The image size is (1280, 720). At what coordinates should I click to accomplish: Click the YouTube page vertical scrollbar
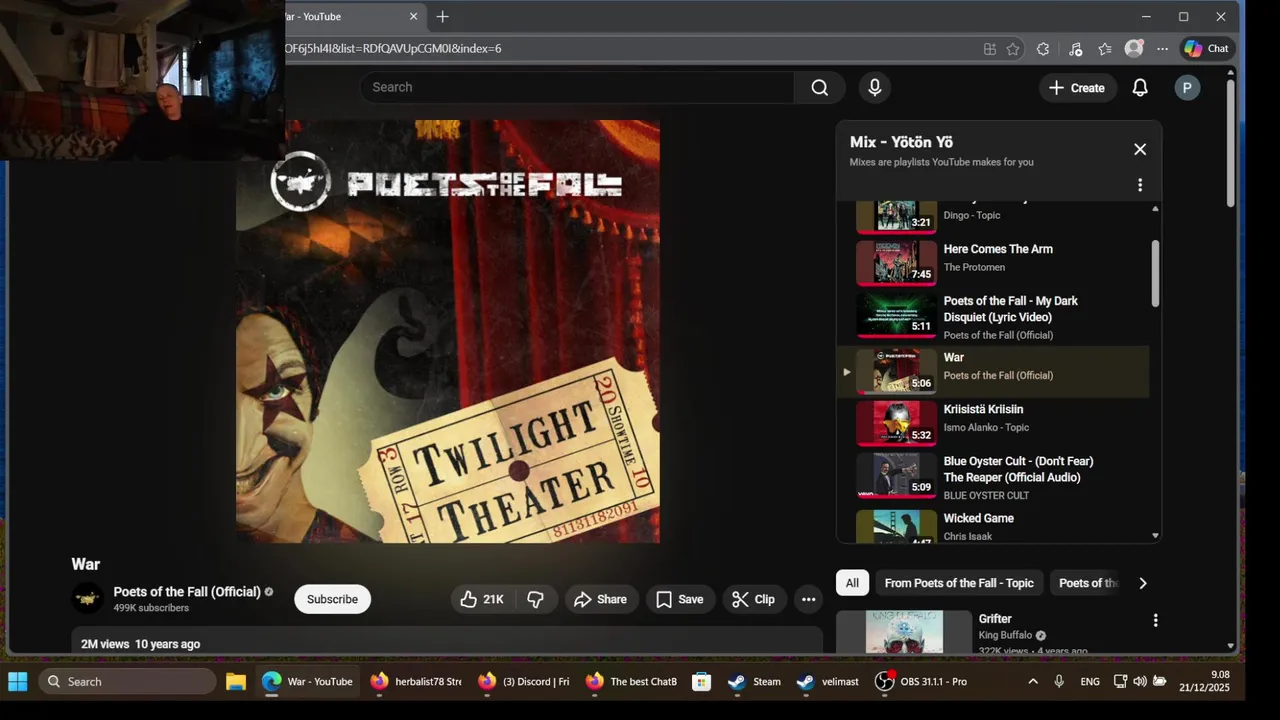click(1231, 143)
